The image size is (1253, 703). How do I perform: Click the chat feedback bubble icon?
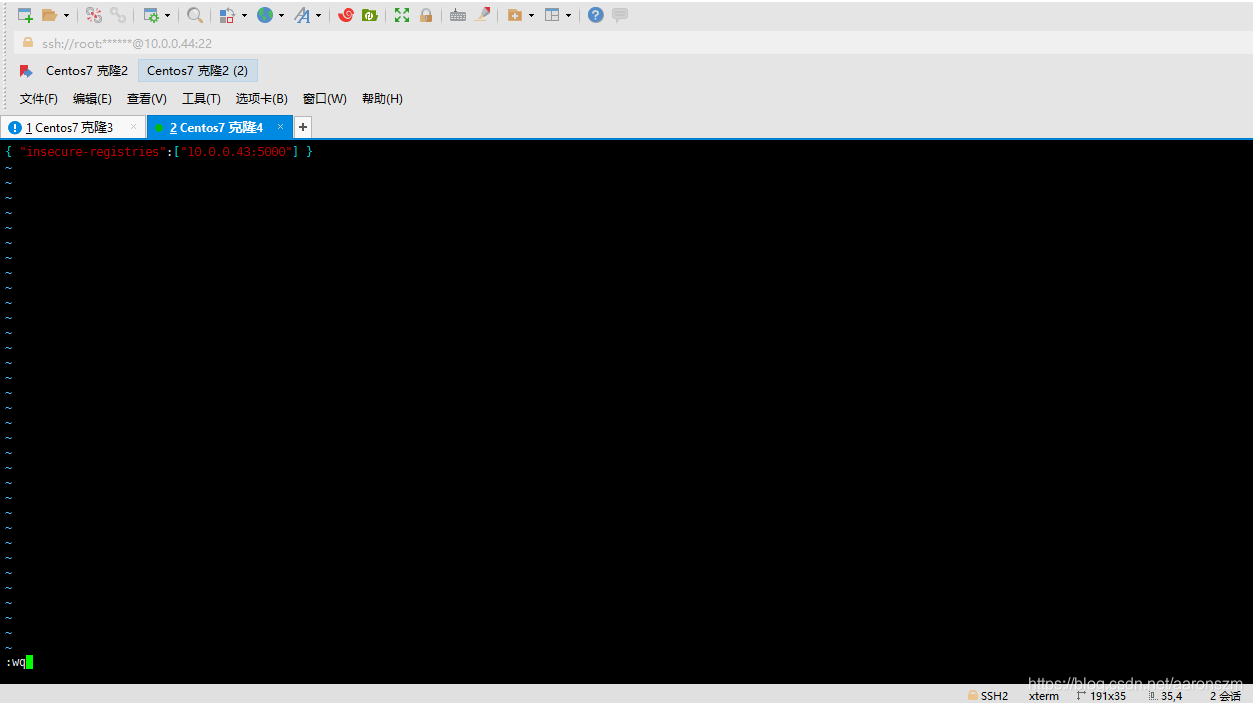[x=620, y=15]
